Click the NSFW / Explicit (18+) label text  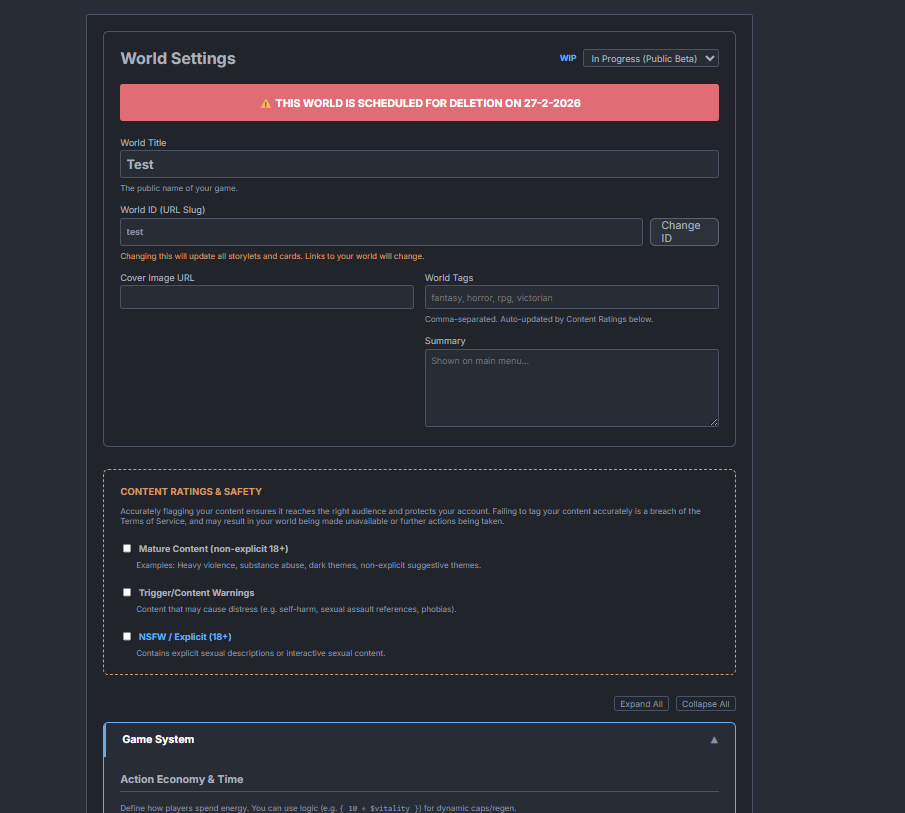[x=185, y=636]
